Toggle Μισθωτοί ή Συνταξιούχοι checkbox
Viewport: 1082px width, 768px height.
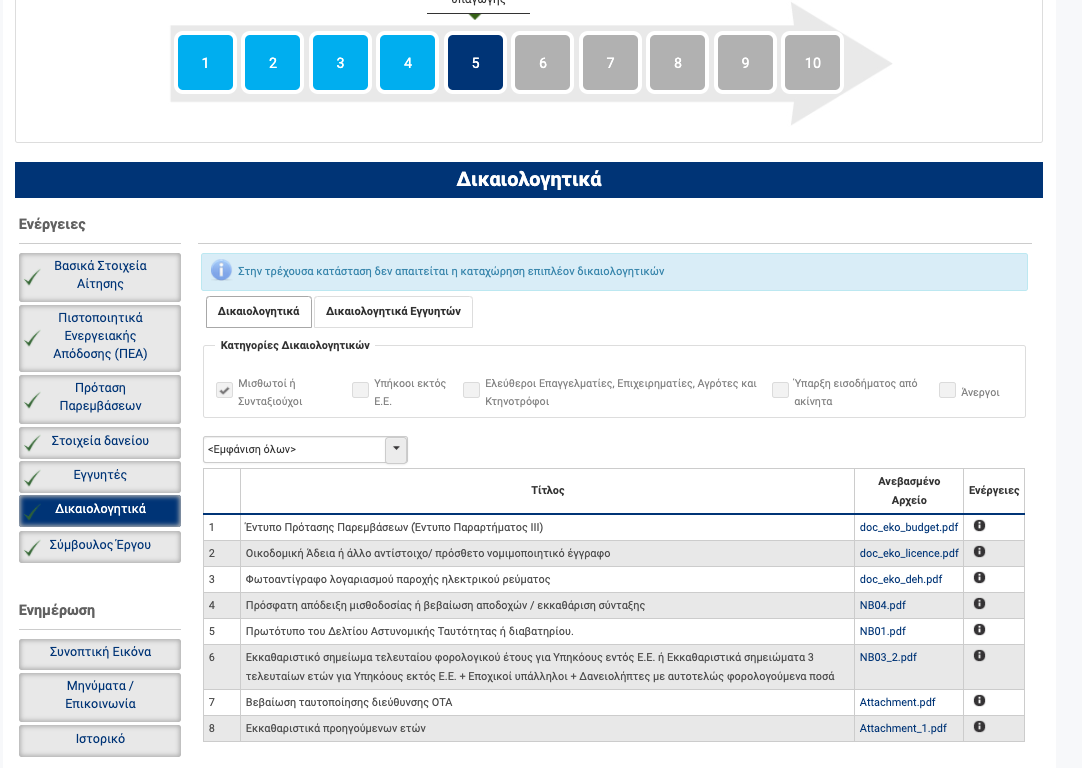tap(224, 390)
